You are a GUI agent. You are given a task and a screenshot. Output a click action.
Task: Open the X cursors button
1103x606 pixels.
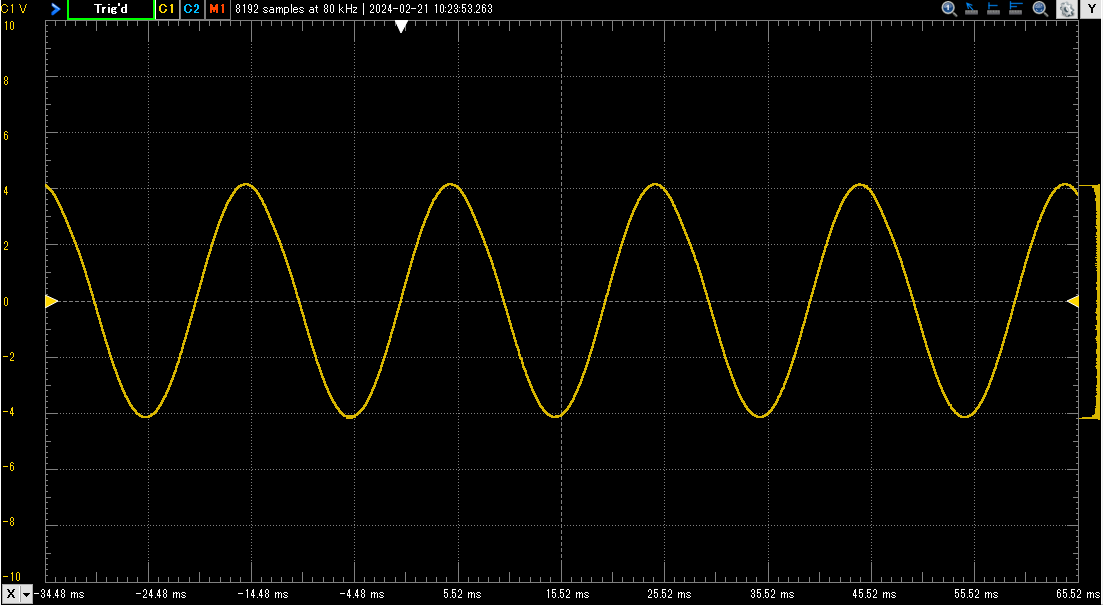click(11, 594)
